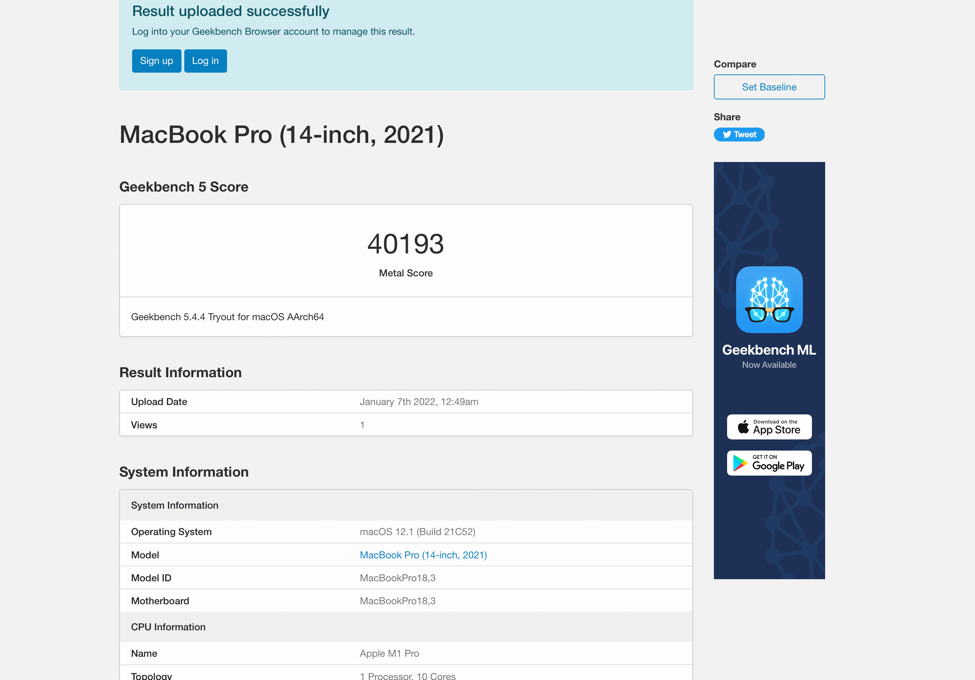Click the macOS 12.1 (Build 21C52) value
This screenshot has width=975, height=680.
click(417, 532)
